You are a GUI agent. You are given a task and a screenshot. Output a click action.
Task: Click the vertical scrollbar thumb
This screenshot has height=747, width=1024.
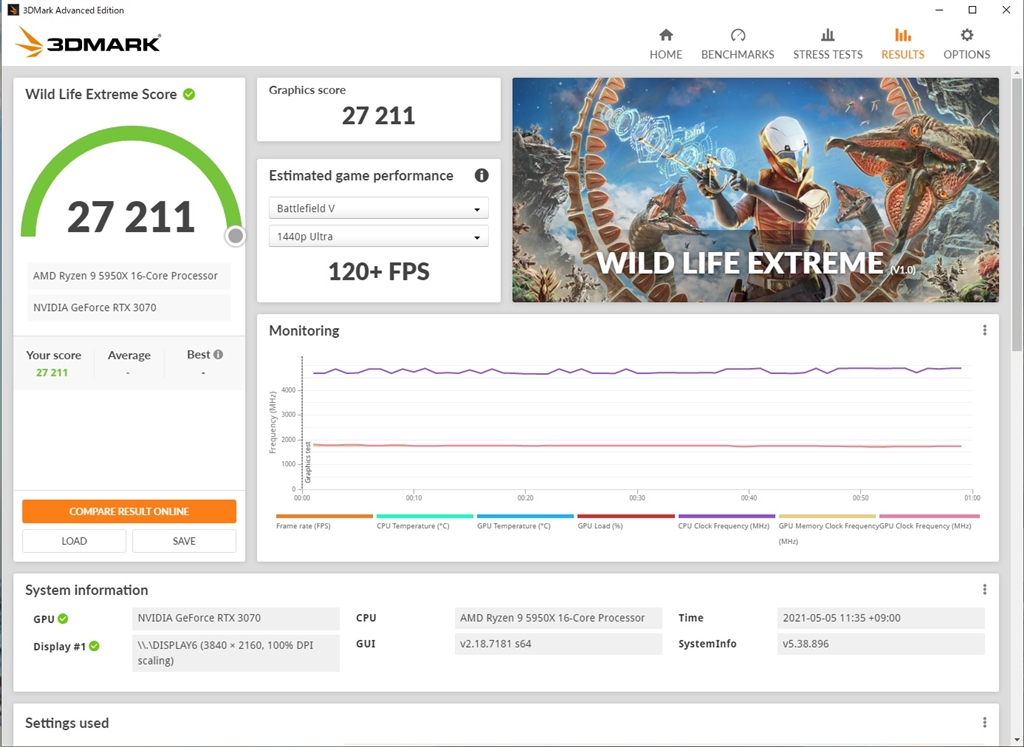(1017, 214)
